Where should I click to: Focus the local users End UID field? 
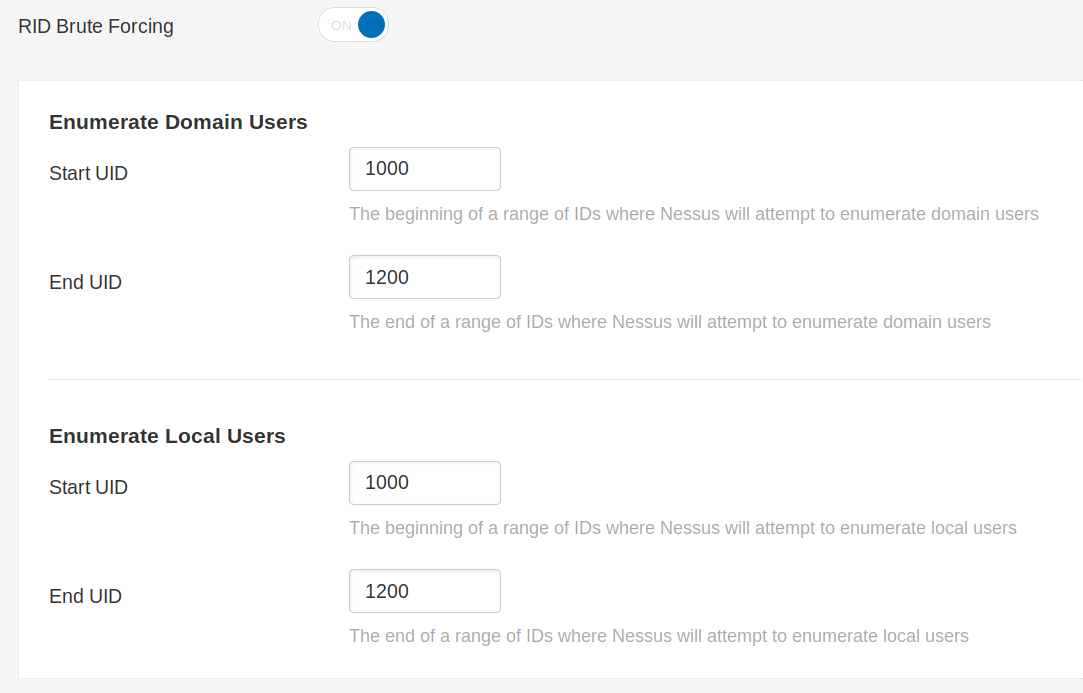(424, 591)
